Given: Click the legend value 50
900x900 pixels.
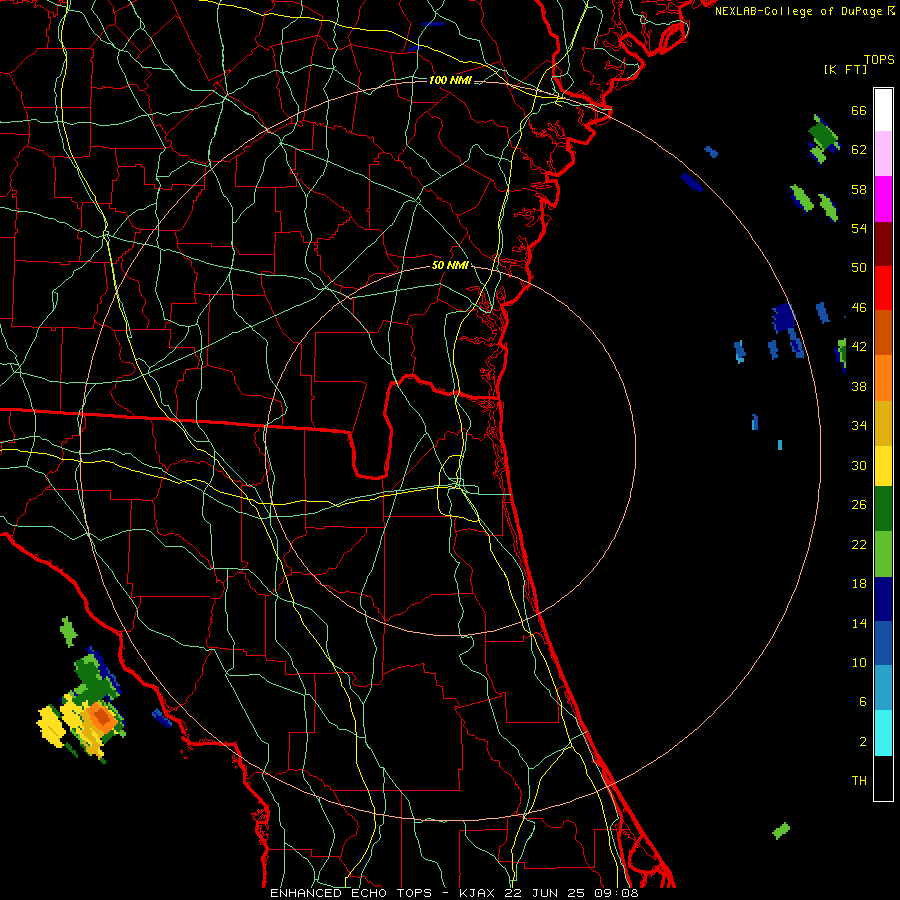Looking at the screenshot, I should 859,268.
